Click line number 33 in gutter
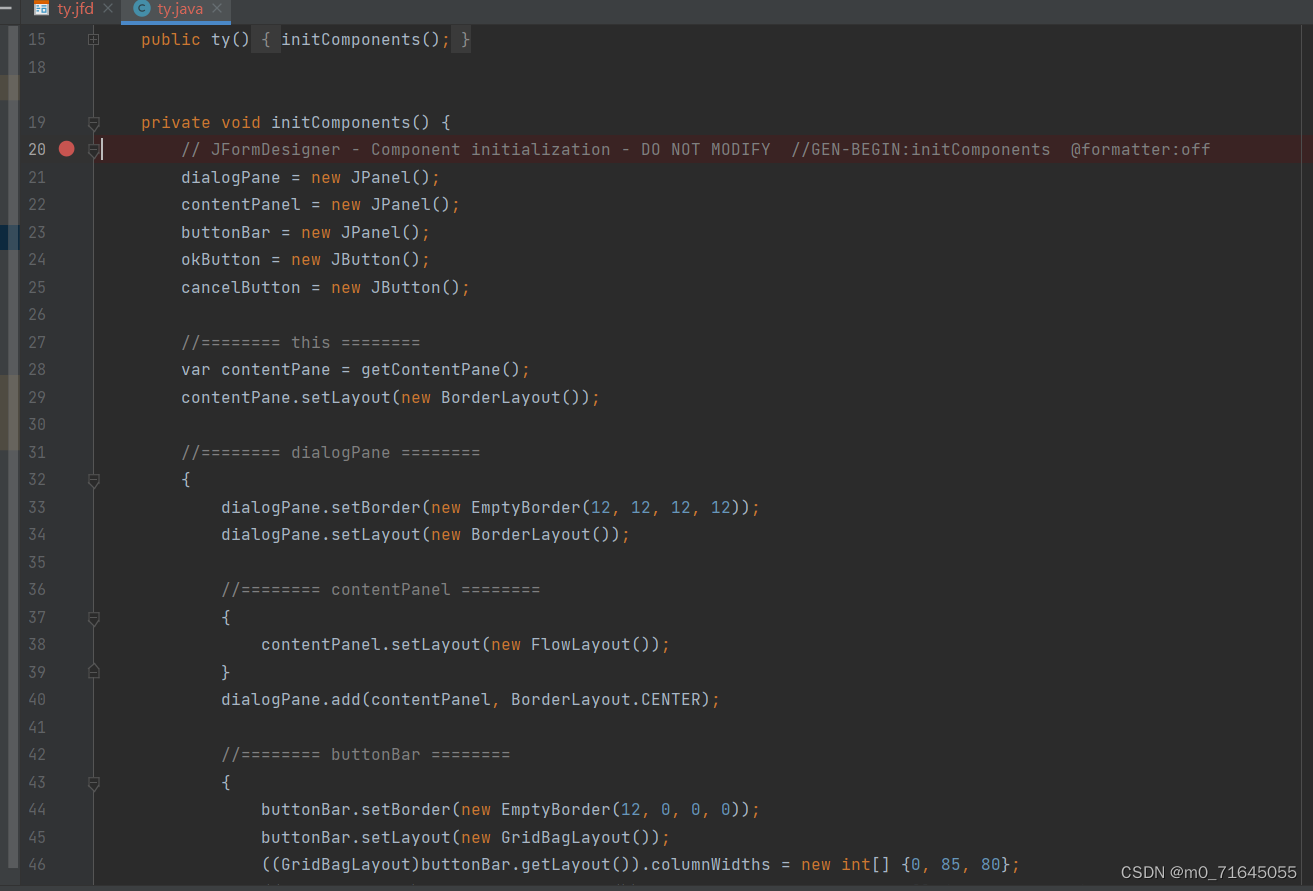This screenshot has width=1313, height=891. 36,507
